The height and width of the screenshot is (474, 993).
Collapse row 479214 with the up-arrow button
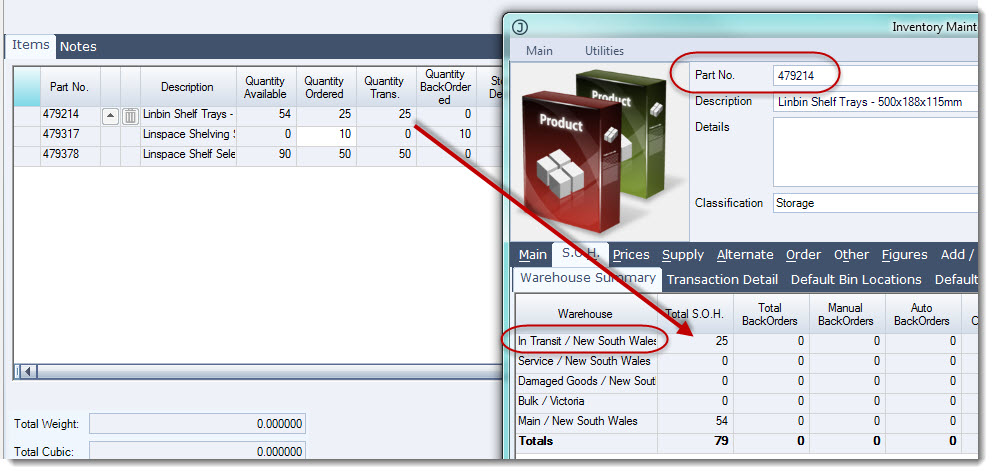coord(110,116)
